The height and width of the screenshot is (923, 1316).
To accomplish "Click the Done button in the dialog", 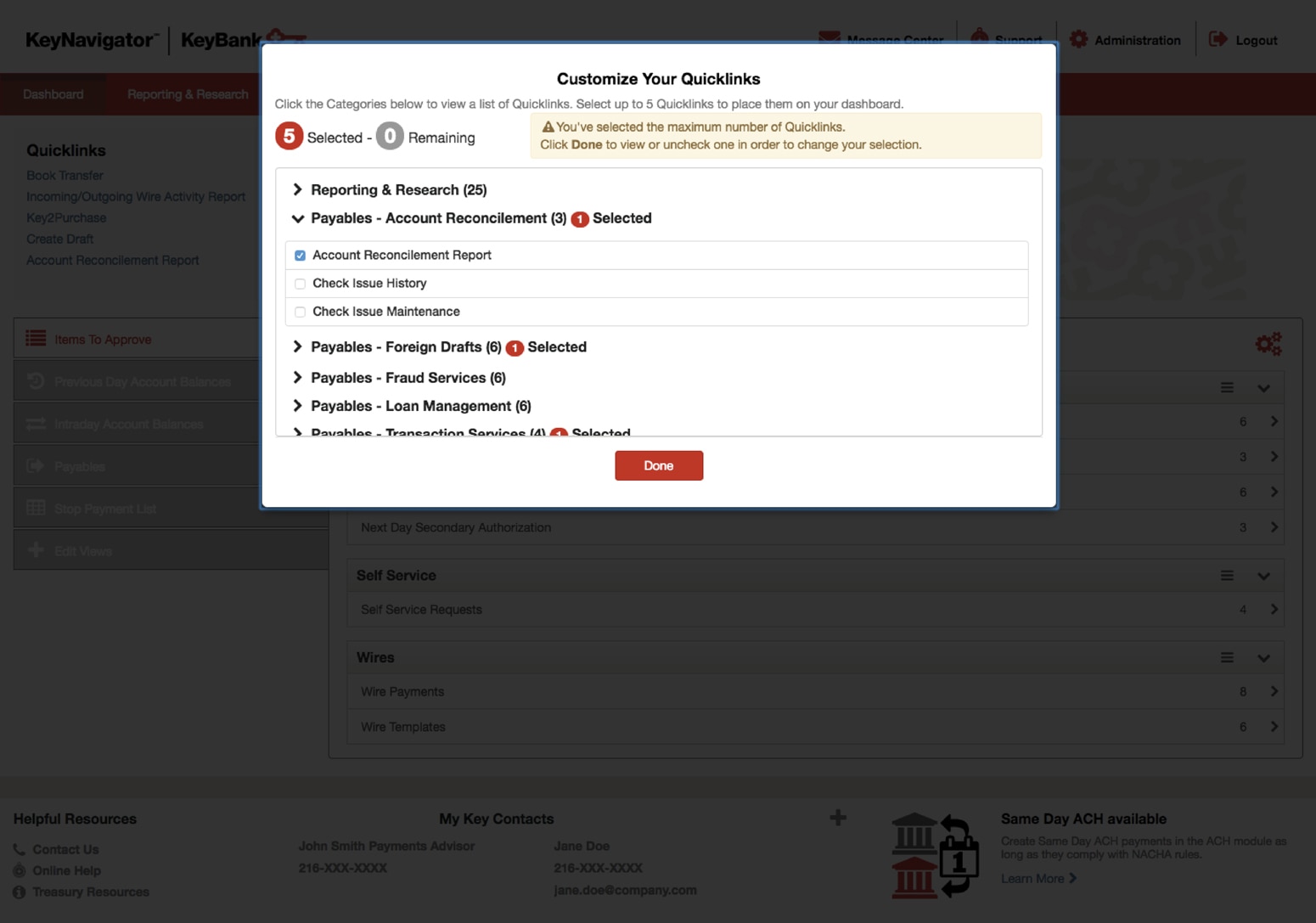I will click(x=658, y=465).
